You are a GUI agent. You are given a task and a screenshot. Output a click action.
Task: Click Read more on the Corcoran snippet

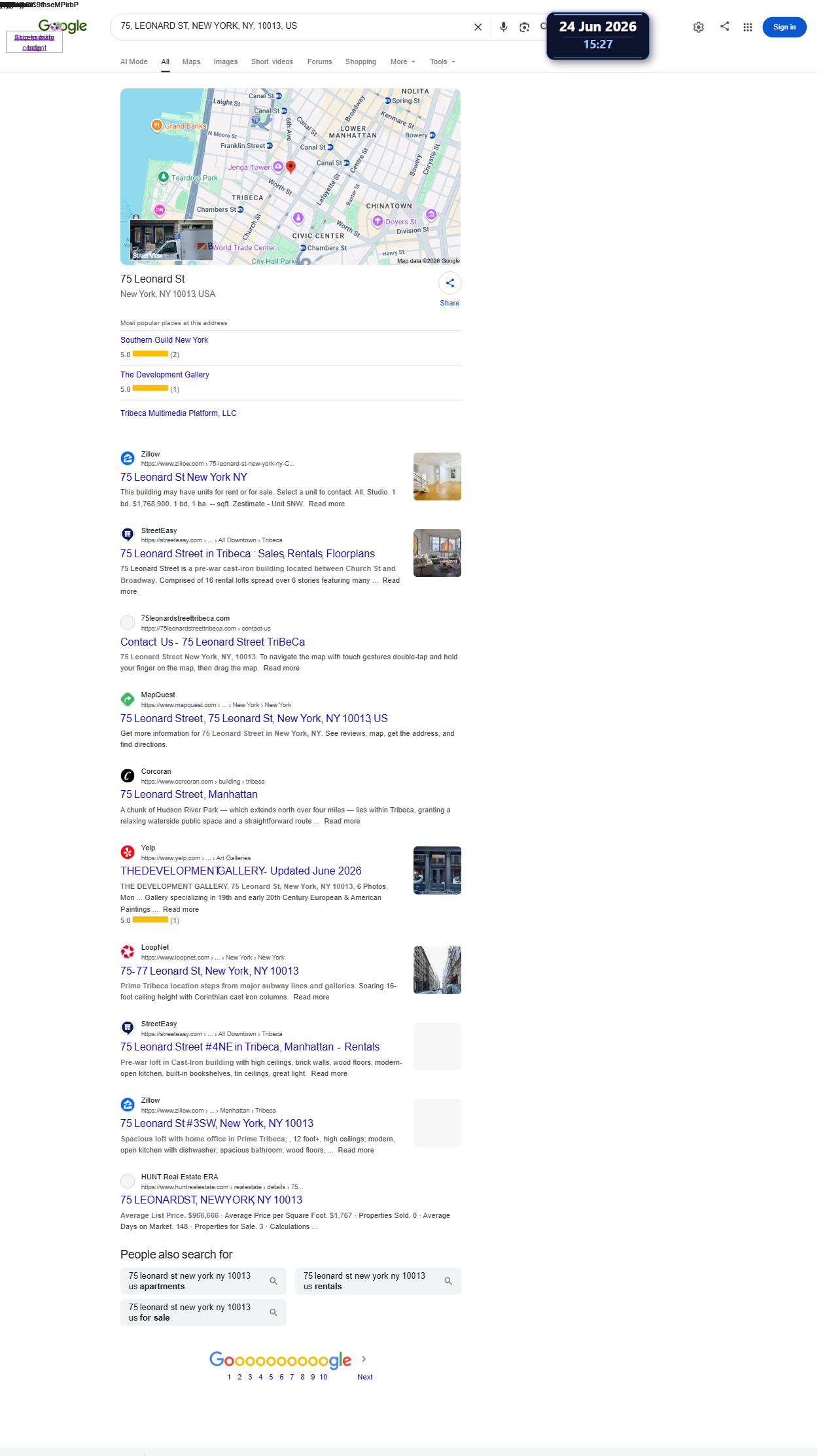(x=342, y=822)
